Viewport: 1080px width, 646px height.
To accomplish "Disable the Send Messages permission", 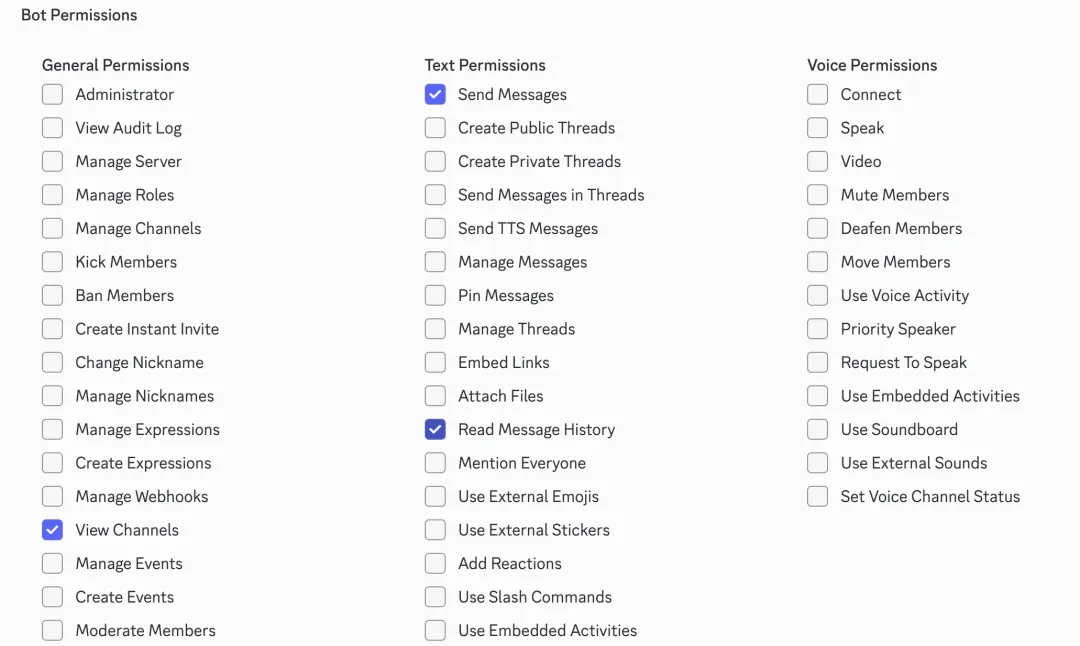I will click(435, 94).
